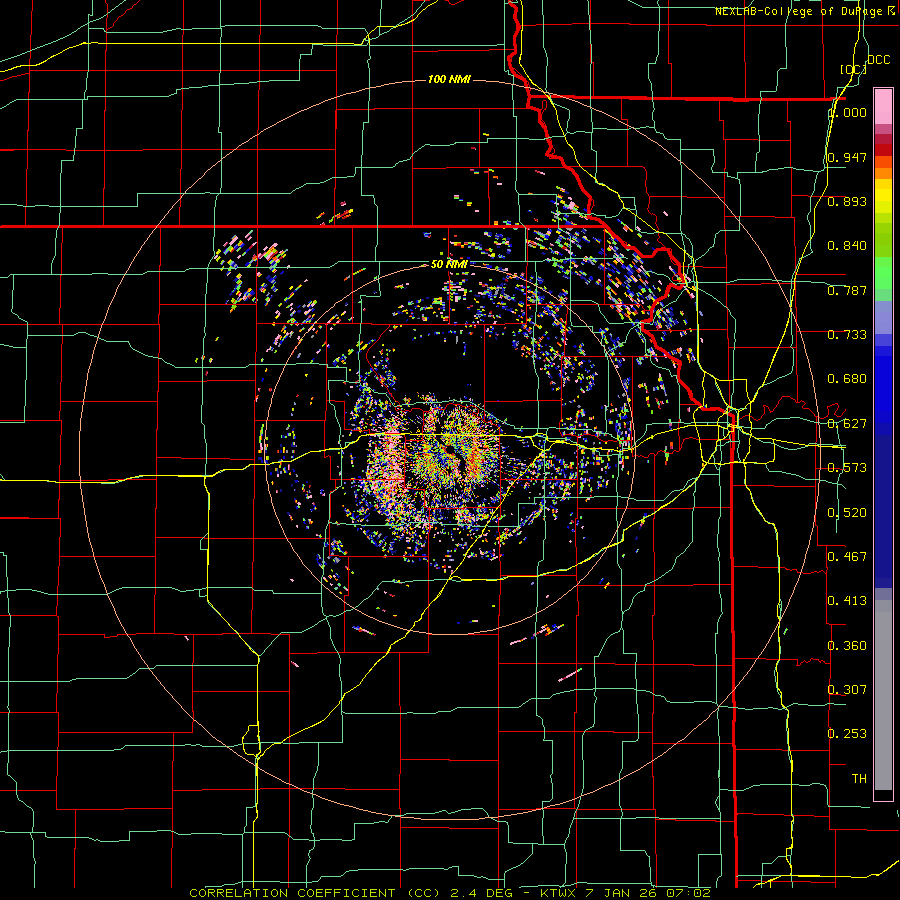The height and width of the screenshot is (900, 900).
Task: Click the 0.520 value on the legend
Action: [847, 513]
